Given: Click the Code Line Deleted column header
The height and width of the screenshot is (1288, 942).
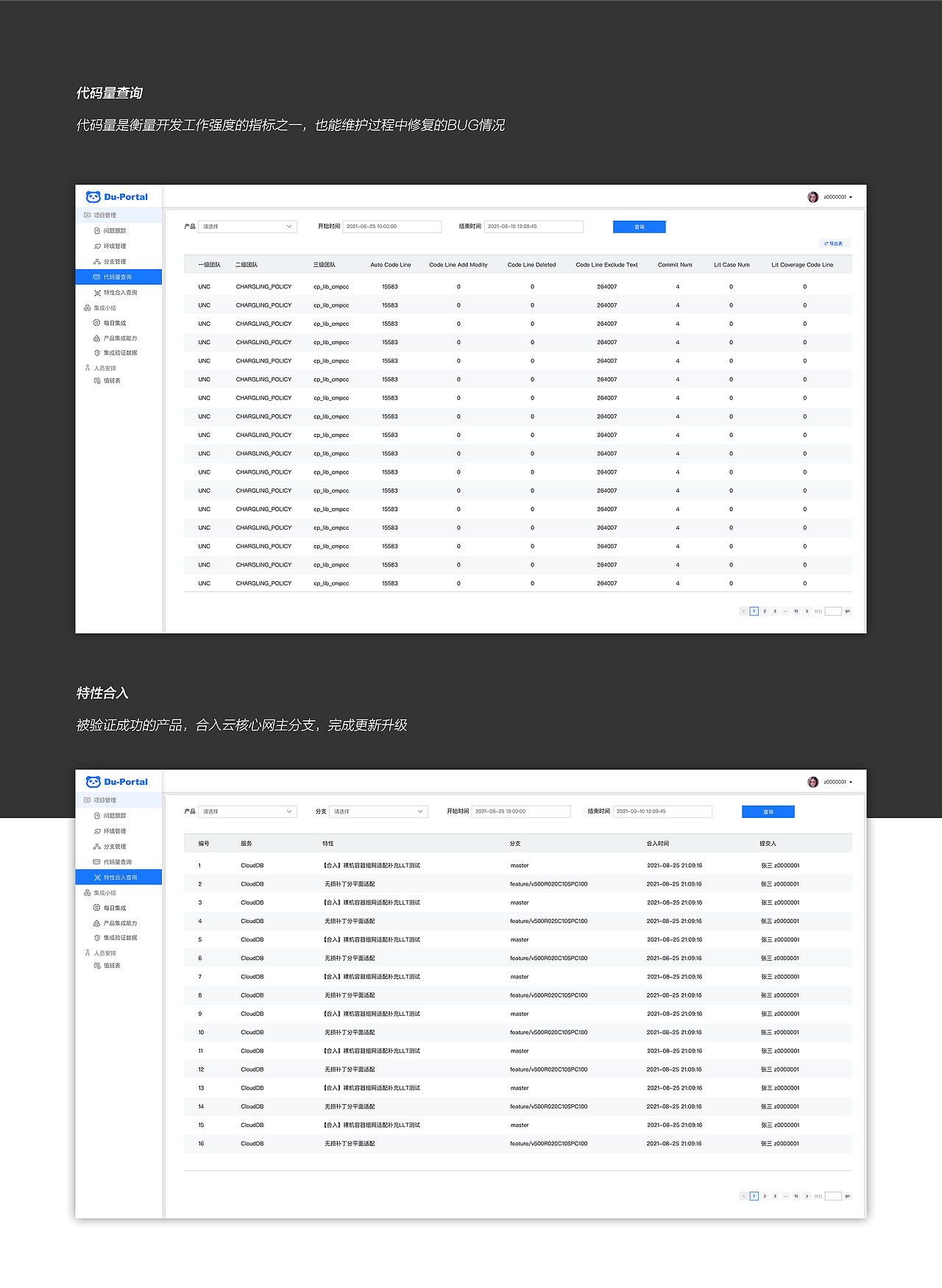Looking at the screenshot, I should (532, 265).
